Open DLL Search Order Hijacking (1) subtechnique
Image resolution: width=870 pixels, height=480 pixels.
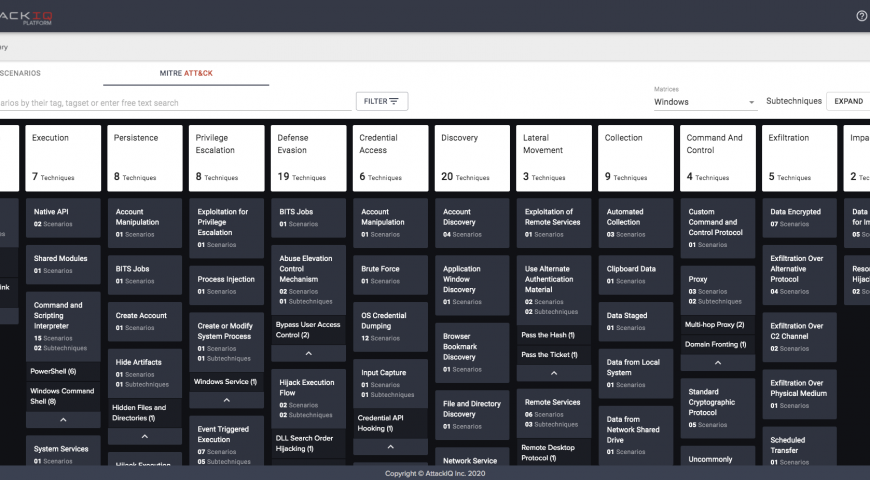click(x=308, y=443)
